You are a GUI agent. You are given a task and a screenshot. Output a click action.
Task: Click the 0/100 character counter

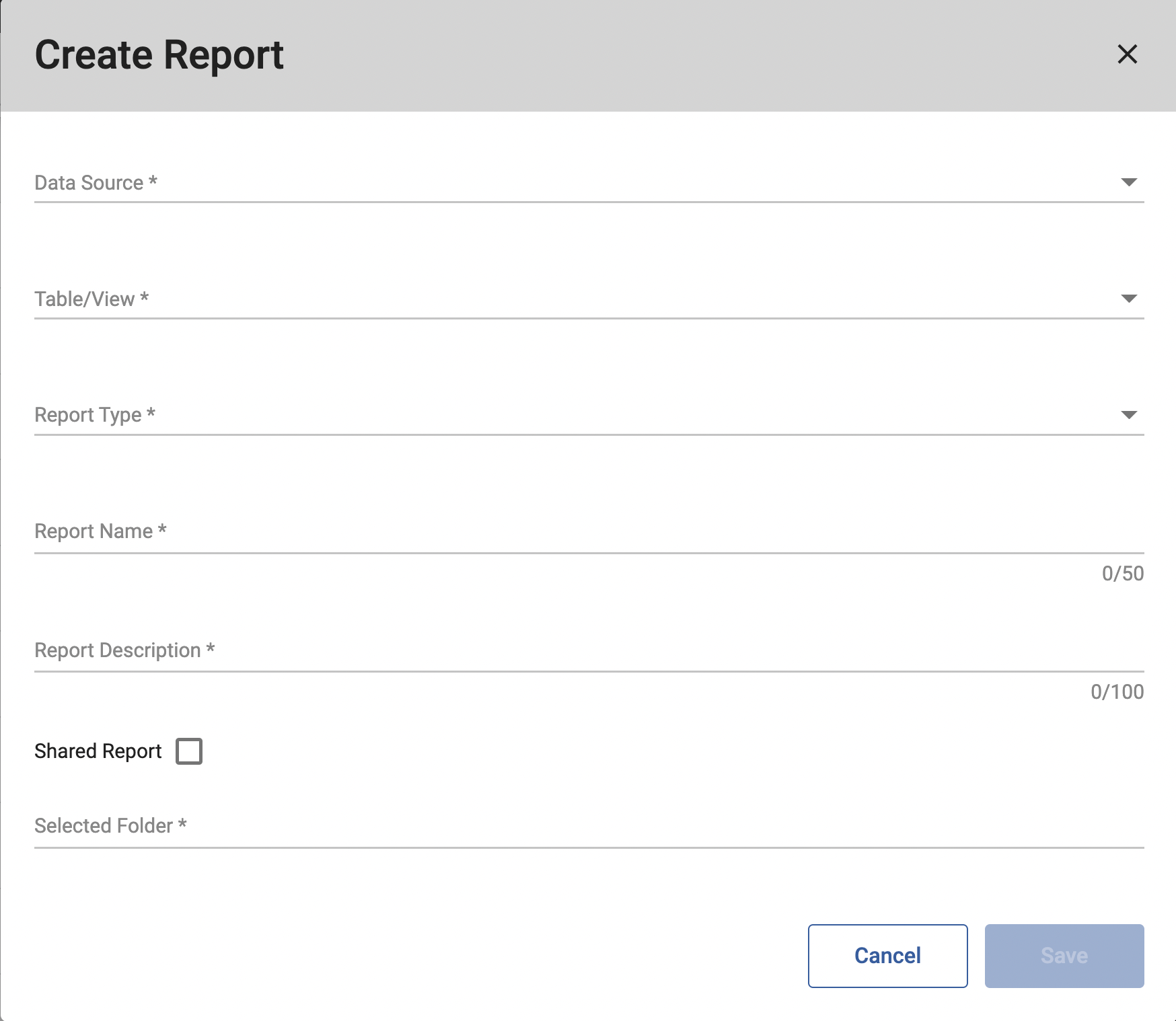tap(1118, 692)
